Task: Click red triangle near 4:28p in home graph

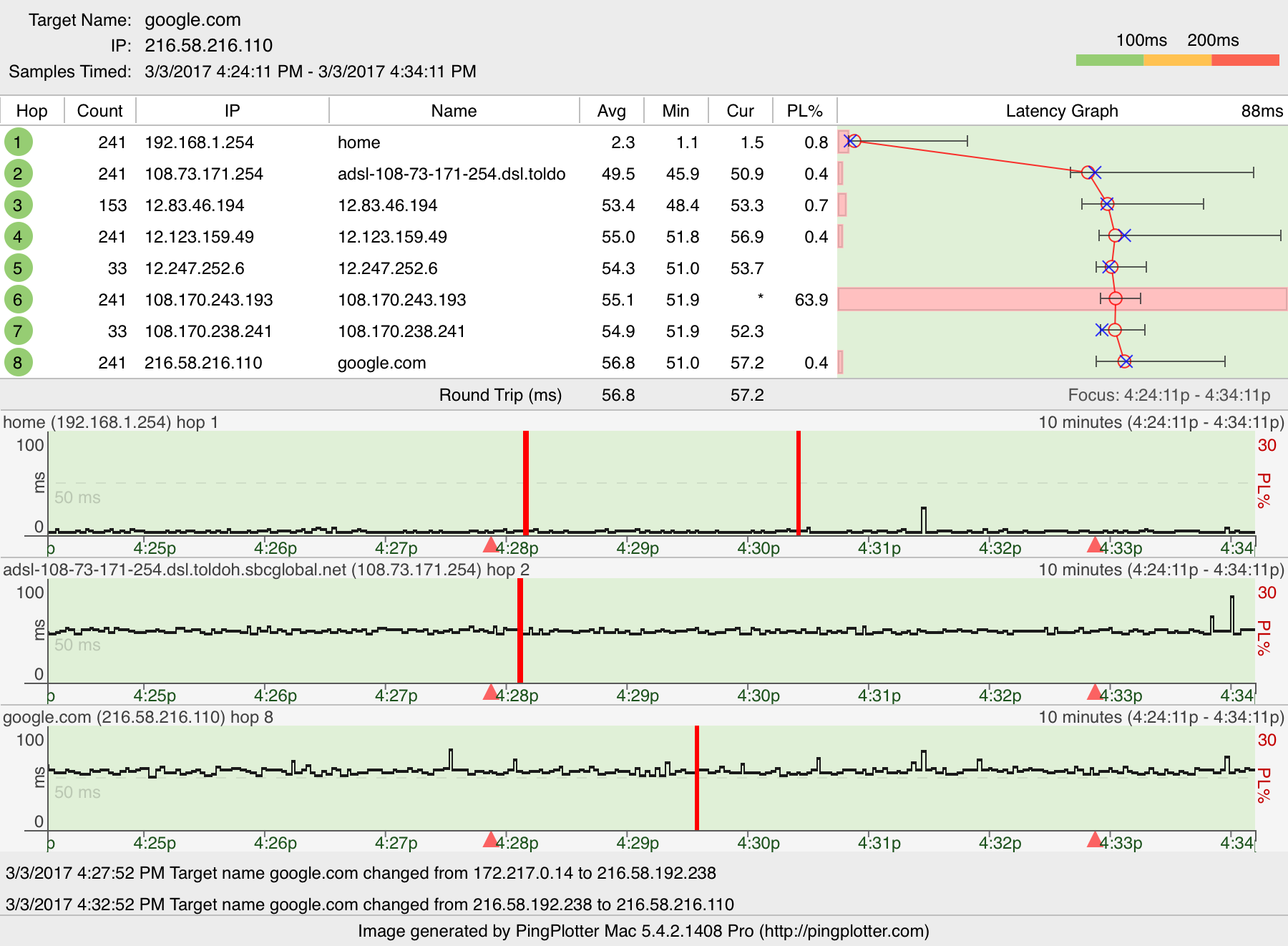Action: (x=490, y=545)
